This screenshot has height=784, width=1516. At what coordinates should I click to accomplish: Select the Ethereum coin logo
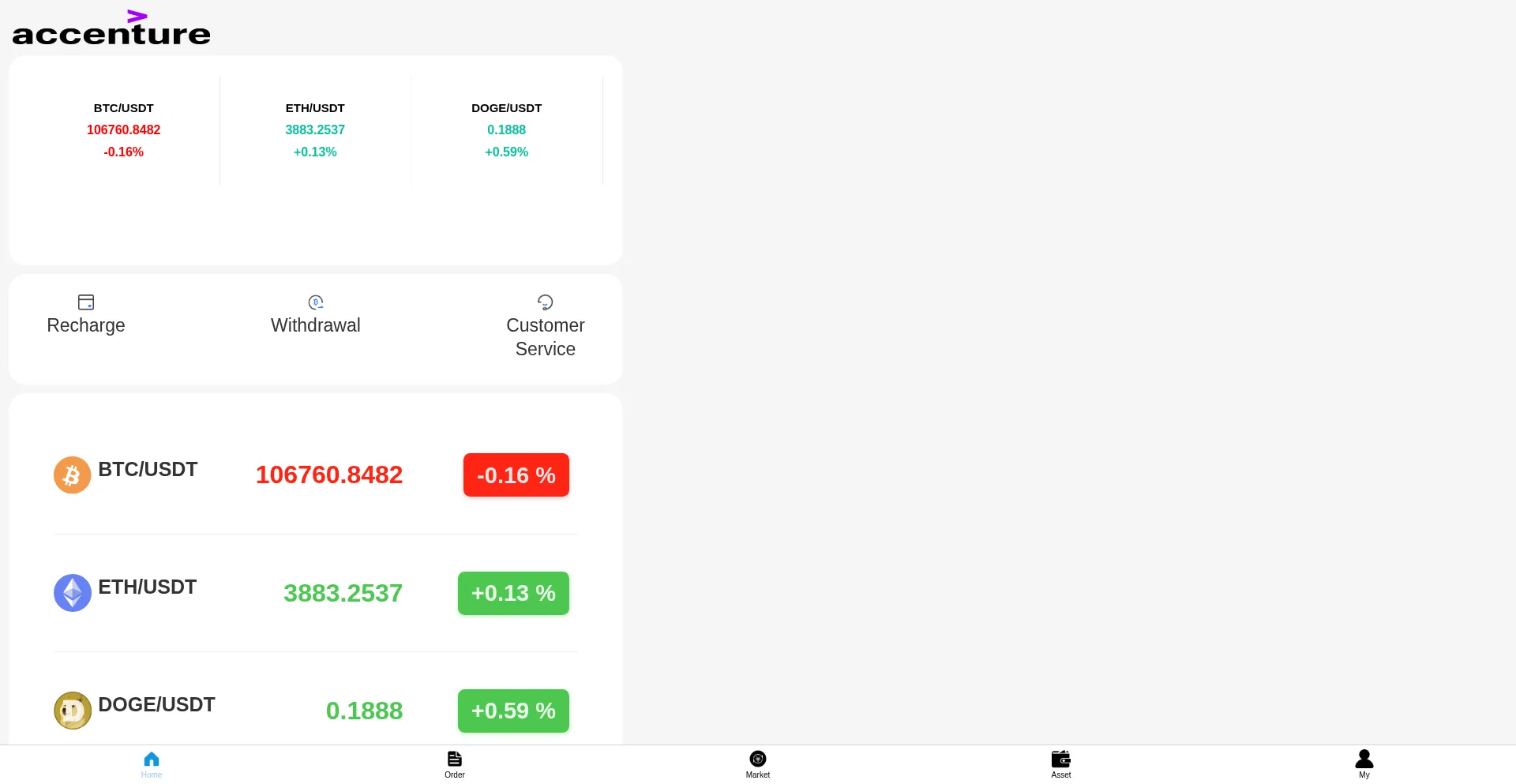tap(72, 593)
